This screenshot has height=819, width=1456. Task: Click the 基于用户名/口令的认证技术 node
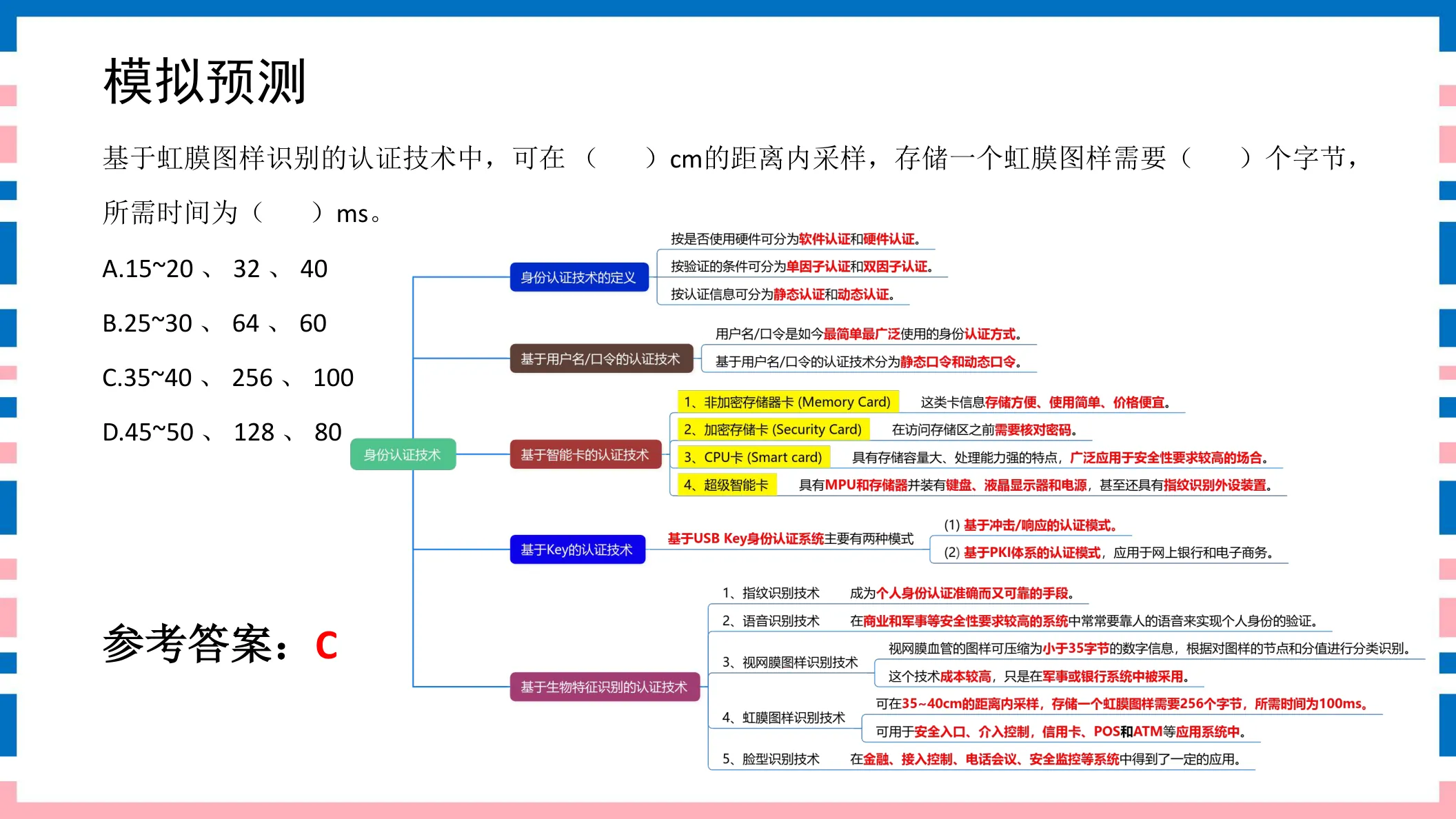coord(601,358)
